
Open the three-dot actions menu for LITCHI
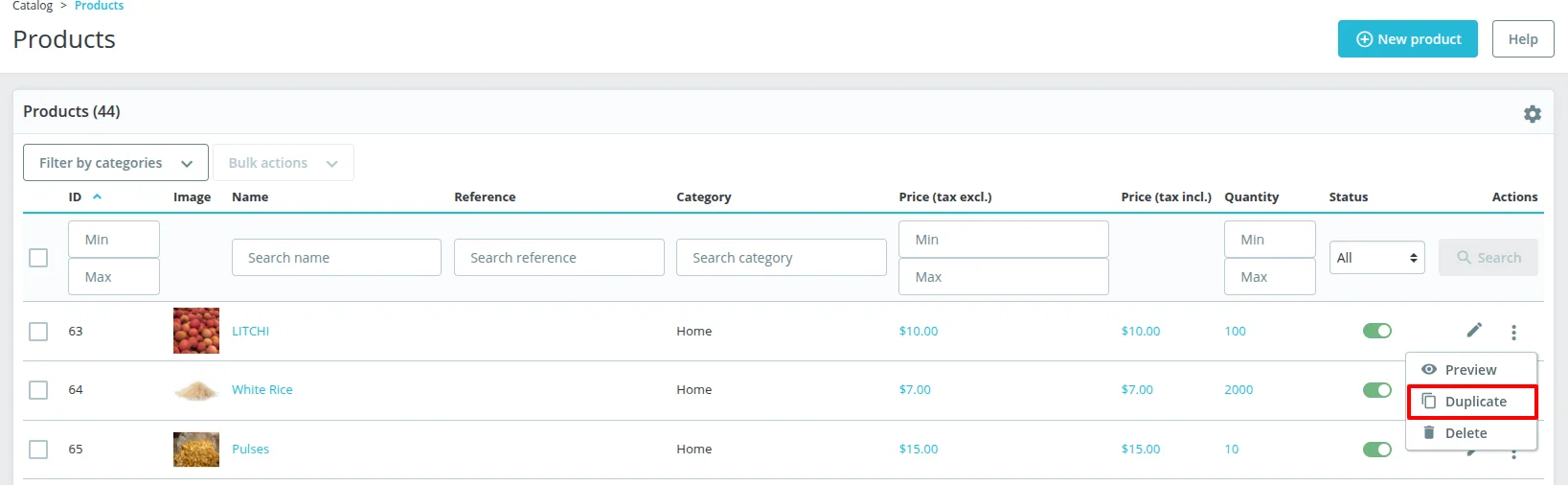click(x=1513, y=332)
